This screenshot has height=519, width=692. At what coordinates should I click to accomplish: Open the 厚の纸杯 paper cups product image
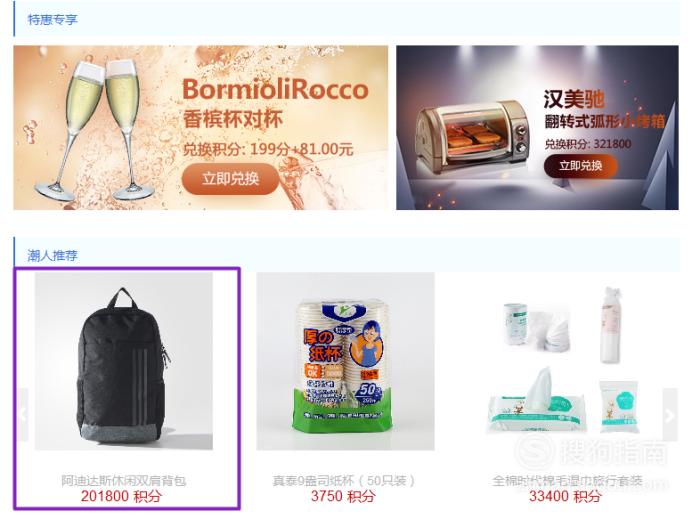coord(345,361)
